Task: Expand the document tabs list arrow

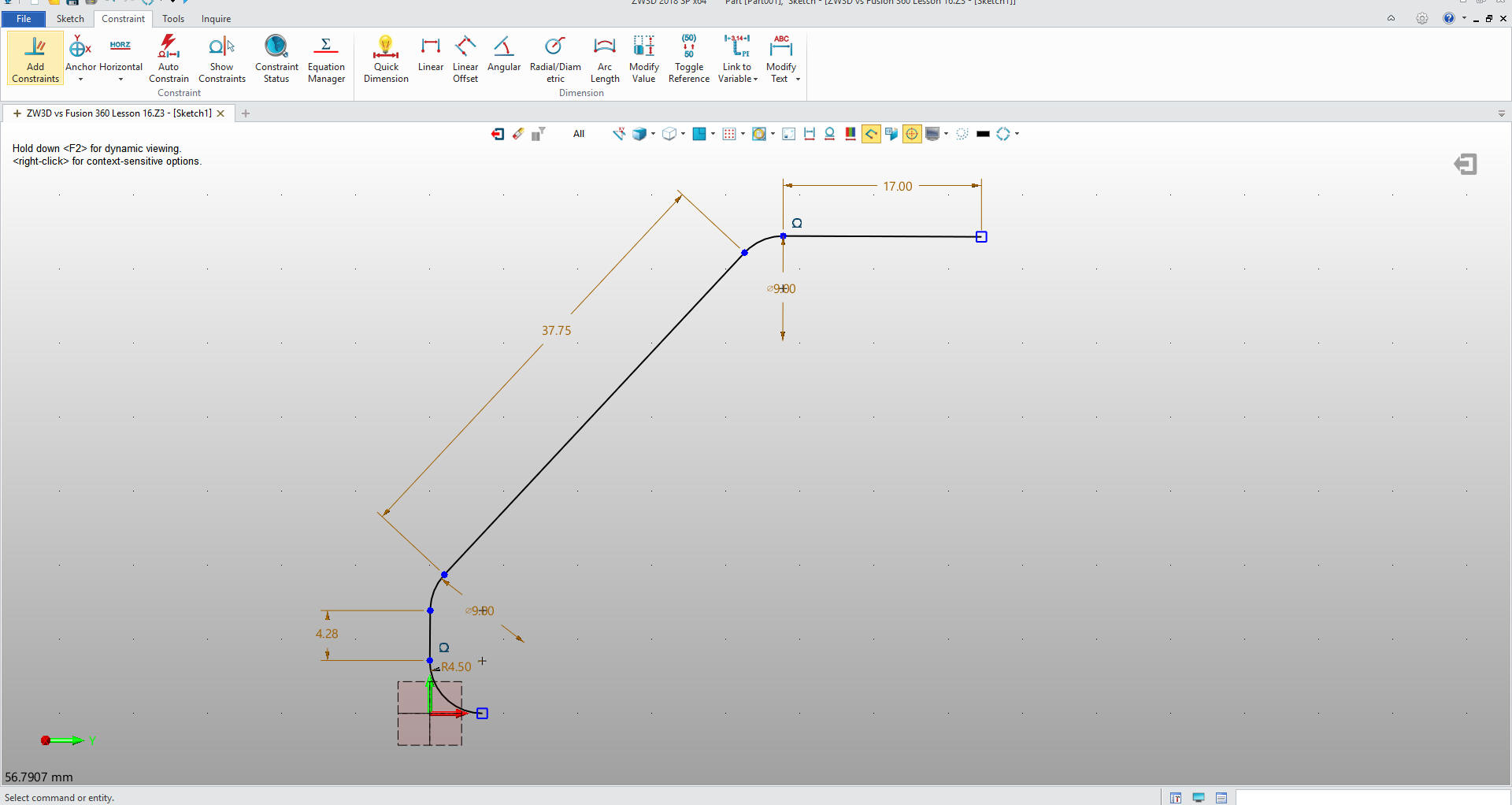Action: click(x=1502, y=113)
